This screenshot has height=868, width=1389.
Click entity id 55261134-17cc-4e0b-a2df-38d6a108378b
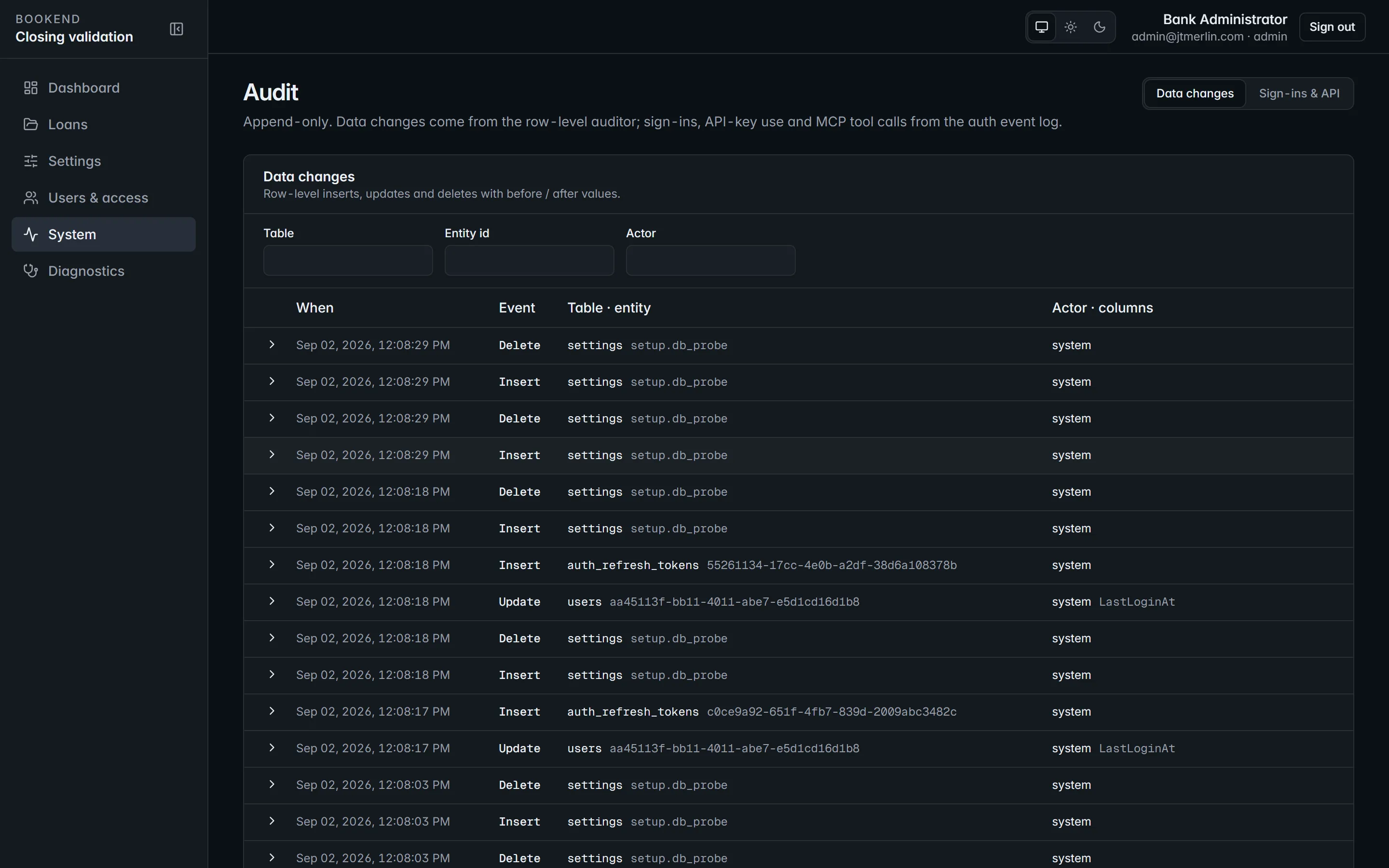click(831, 566)
